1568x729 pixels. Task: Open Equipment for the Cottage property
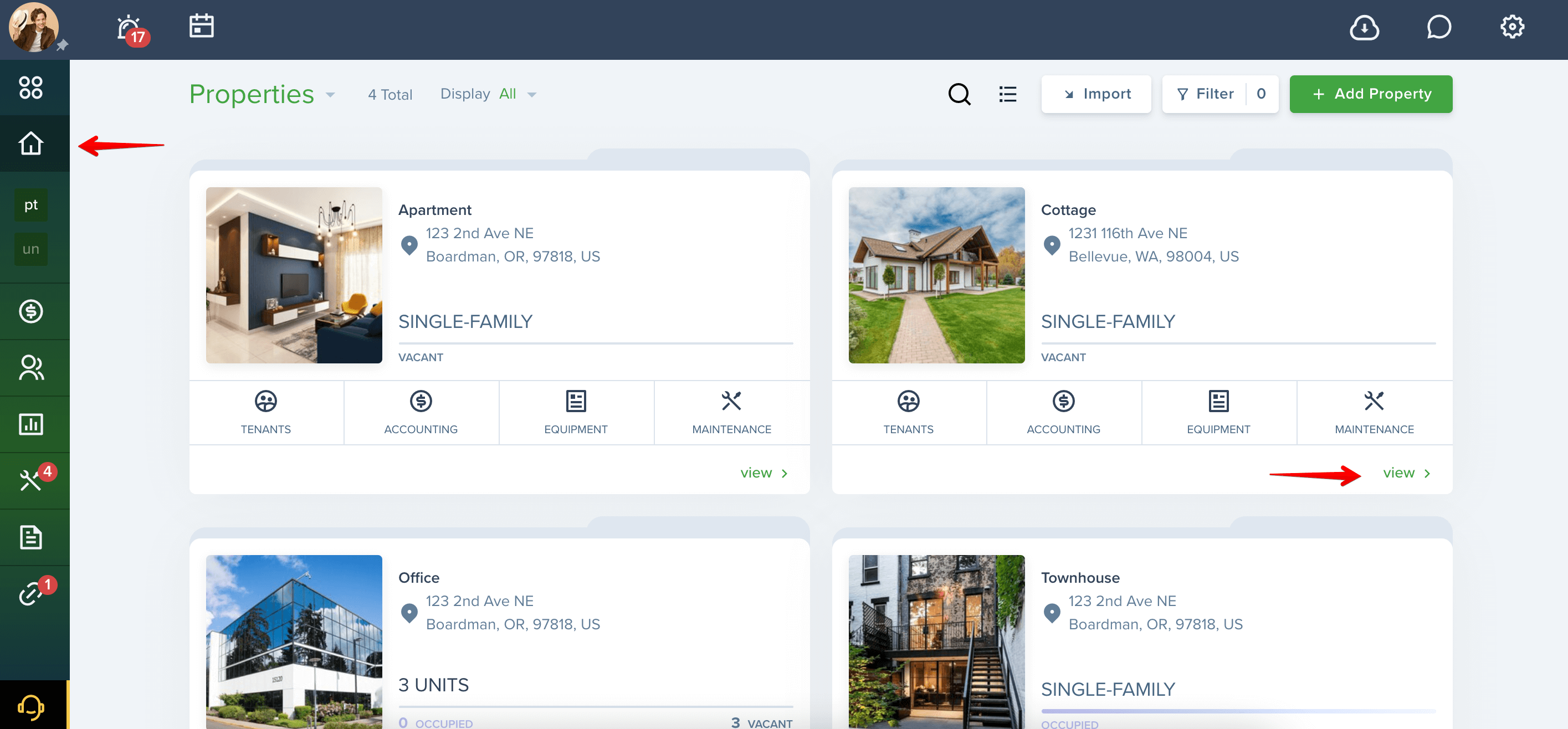click(1218, 413)
